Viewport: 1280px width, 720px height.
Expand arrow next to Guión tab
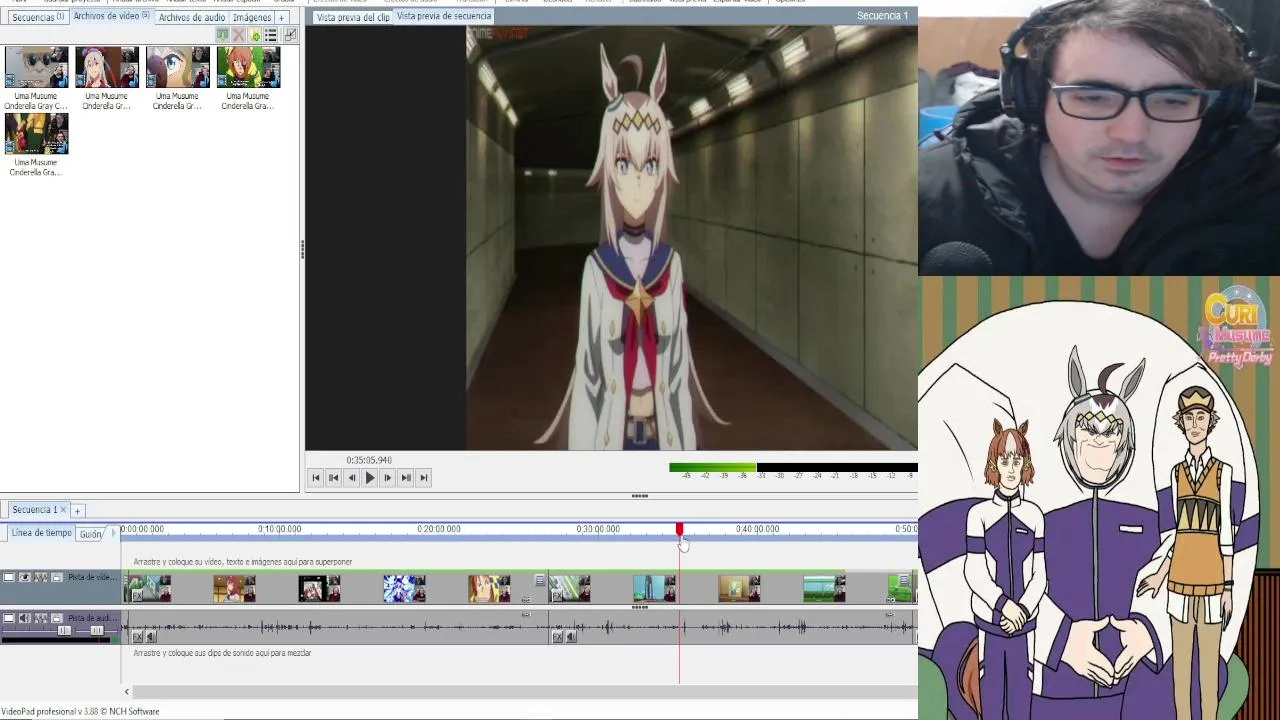point(112,534)
